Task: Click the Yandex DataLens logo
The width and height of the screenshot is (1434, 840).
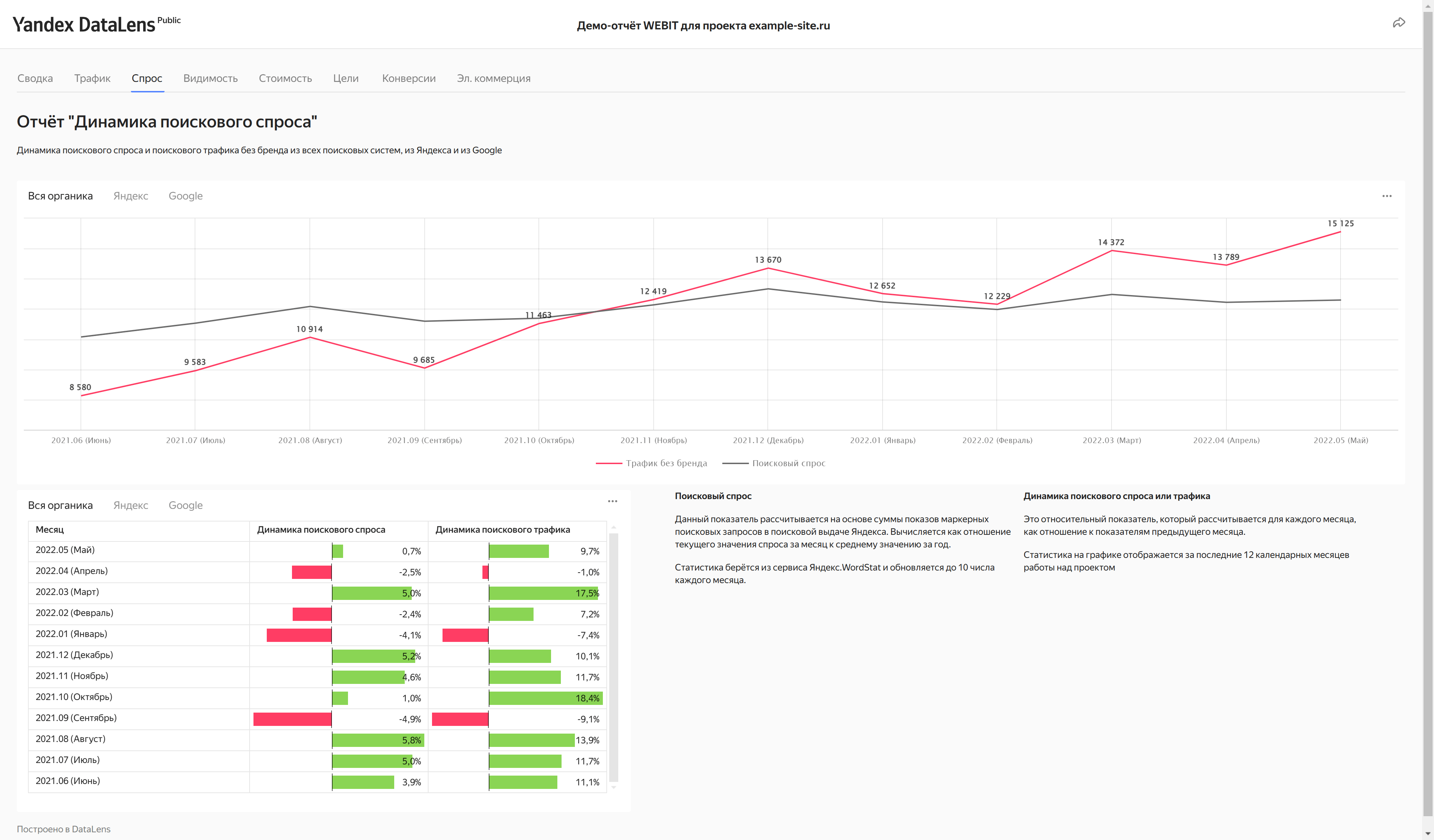Action: tap(84, 24)
